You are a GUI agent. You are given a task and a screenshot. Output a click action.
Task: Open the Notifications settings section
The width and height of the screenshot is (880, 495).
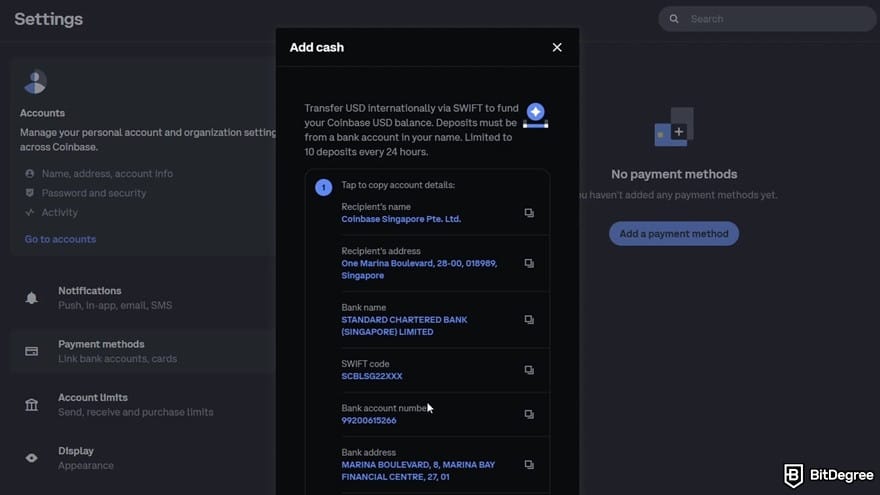click(143, 298)
